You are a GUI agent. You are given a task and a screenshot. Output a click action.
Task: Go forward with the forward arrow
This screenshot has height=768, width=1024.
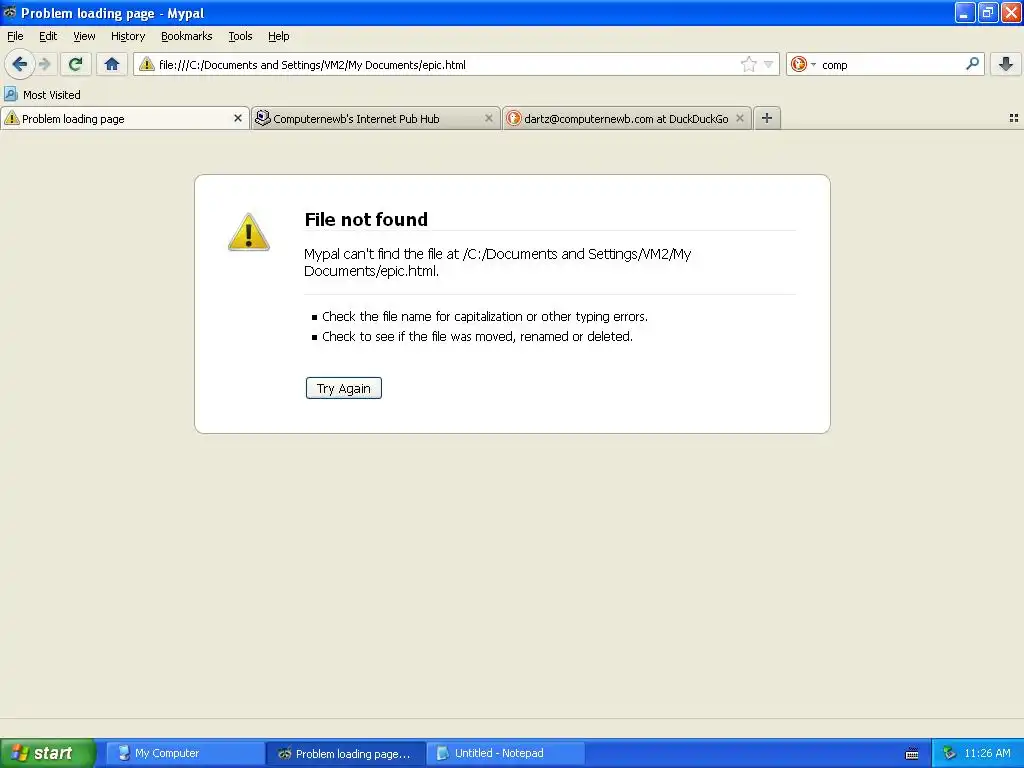(x=45, y=64)
